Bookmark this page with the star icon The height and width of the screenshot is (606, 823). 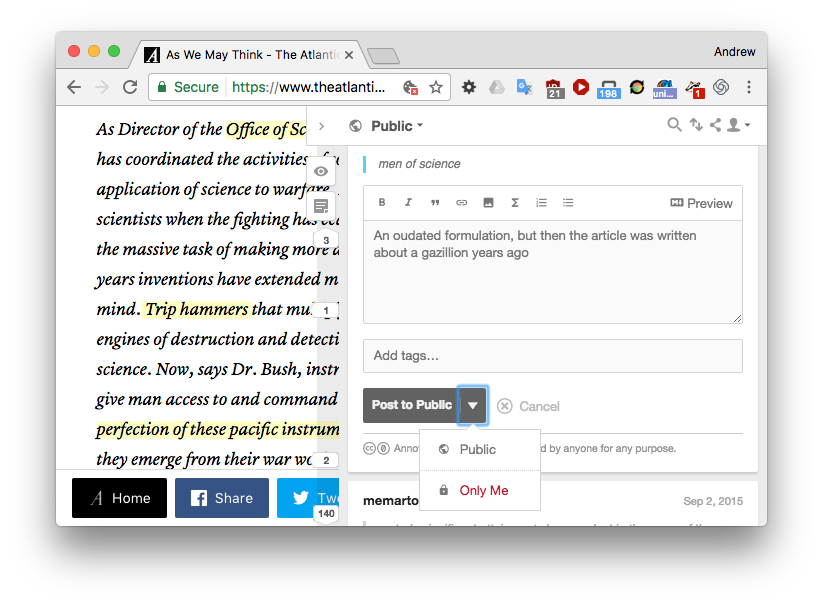coord(436,87)
